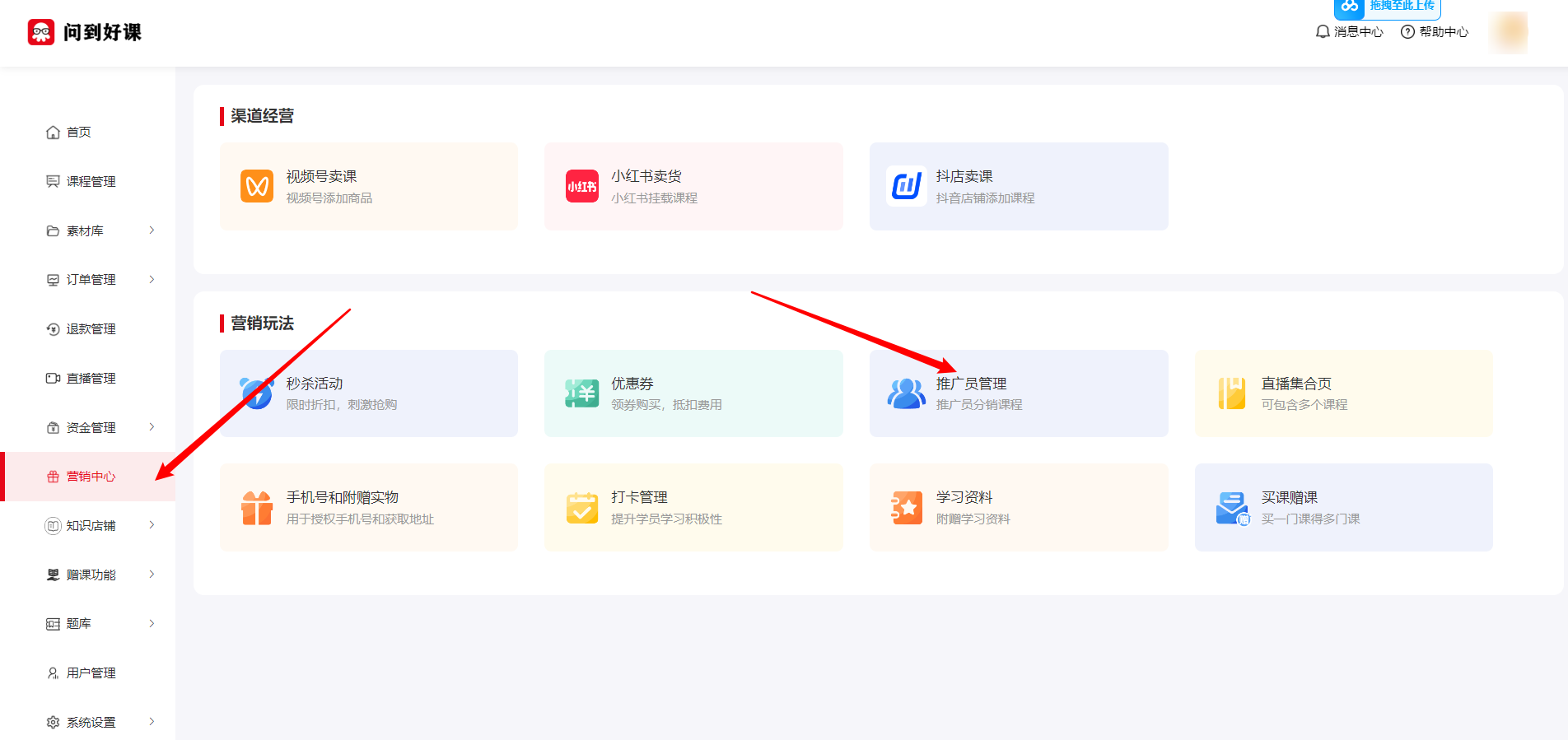Click the 打卡管理 calendar check icon
The height and width of the screenshot is (740, 1568).
tap(582, 508)
